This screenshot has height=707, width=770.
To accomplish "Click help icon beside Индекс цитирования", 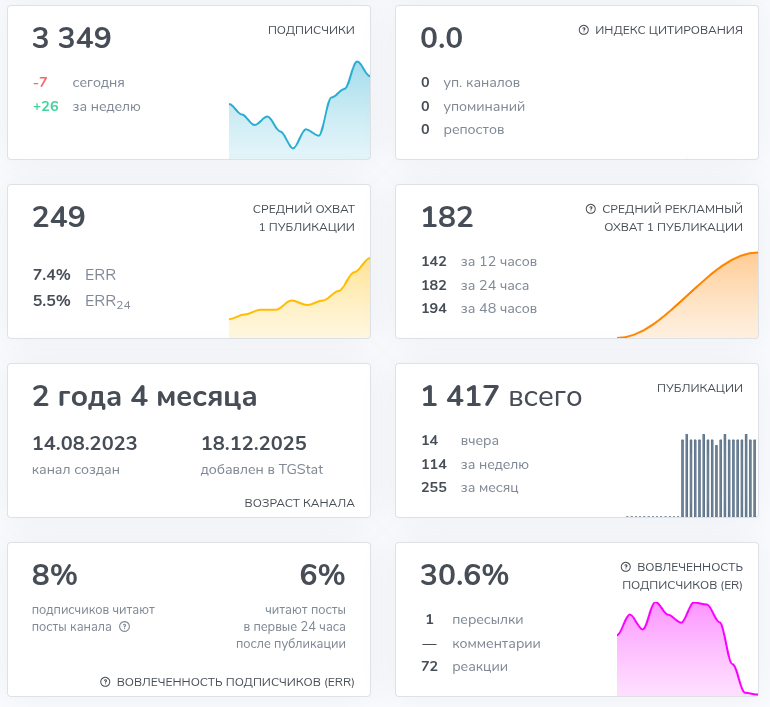I will click(584, 30).
